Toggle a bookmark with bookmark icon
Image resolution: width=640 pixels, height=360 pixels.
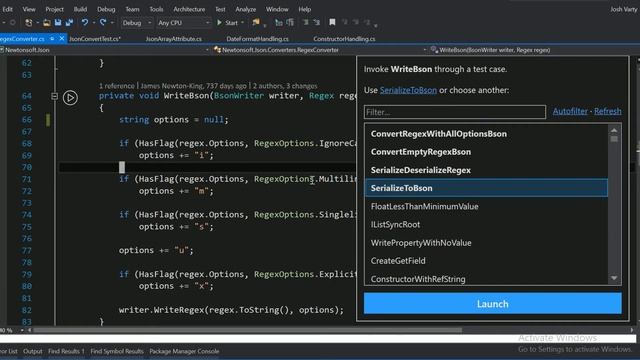coord(332,22)
